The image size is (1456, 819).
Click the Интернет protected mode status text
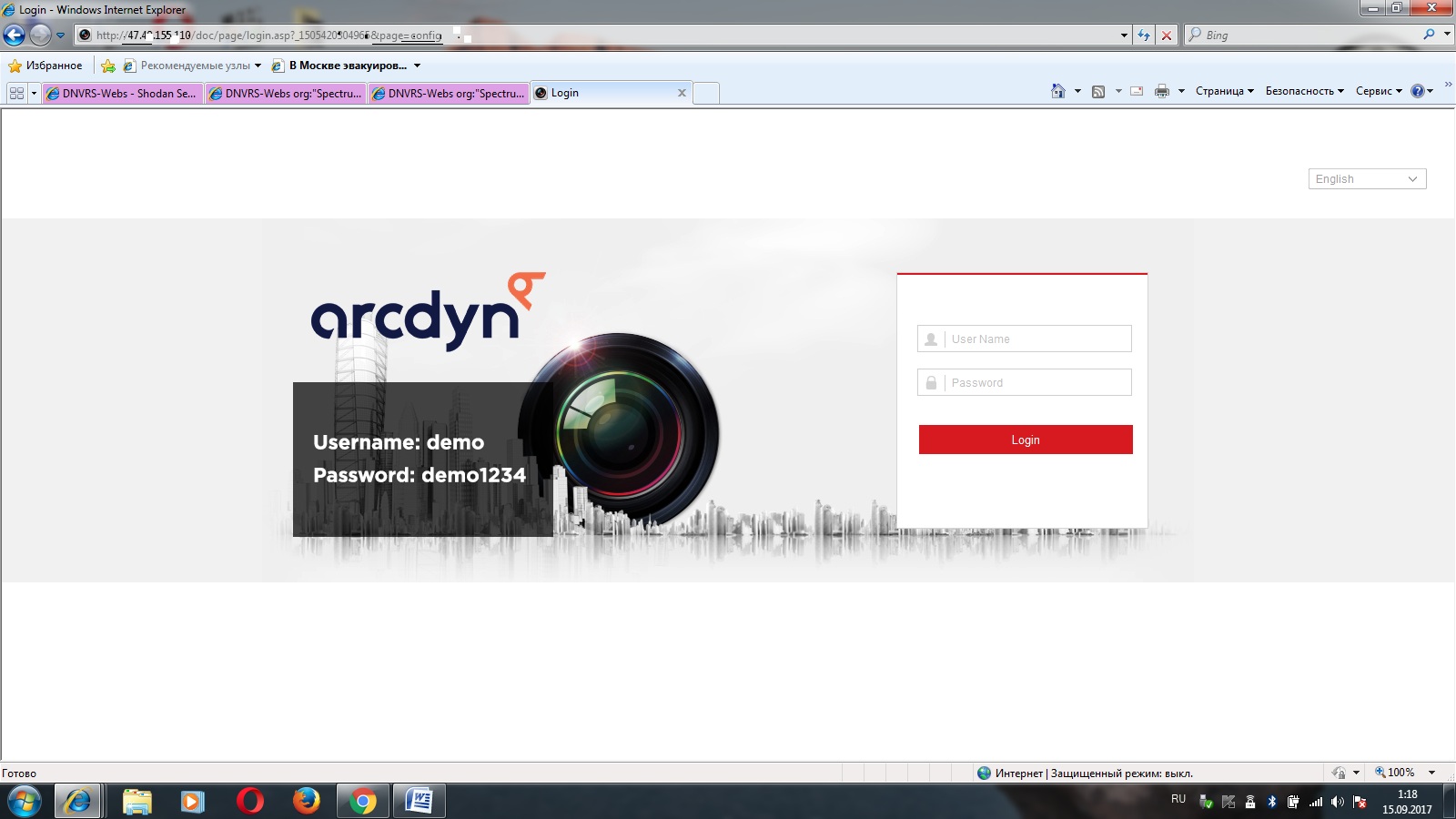pos(1094,773)
